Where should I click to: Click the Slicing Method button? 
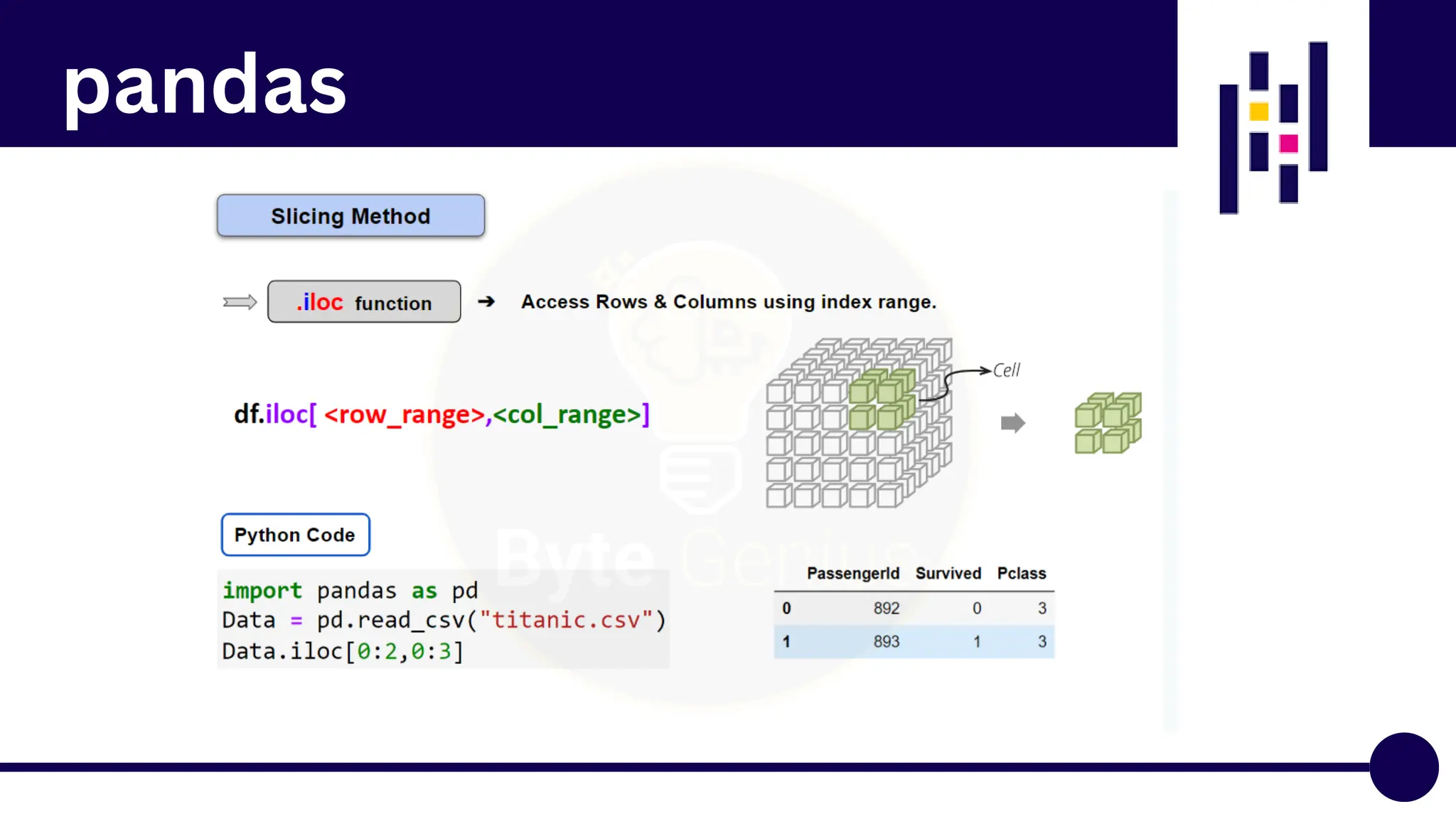pos(350,215)
